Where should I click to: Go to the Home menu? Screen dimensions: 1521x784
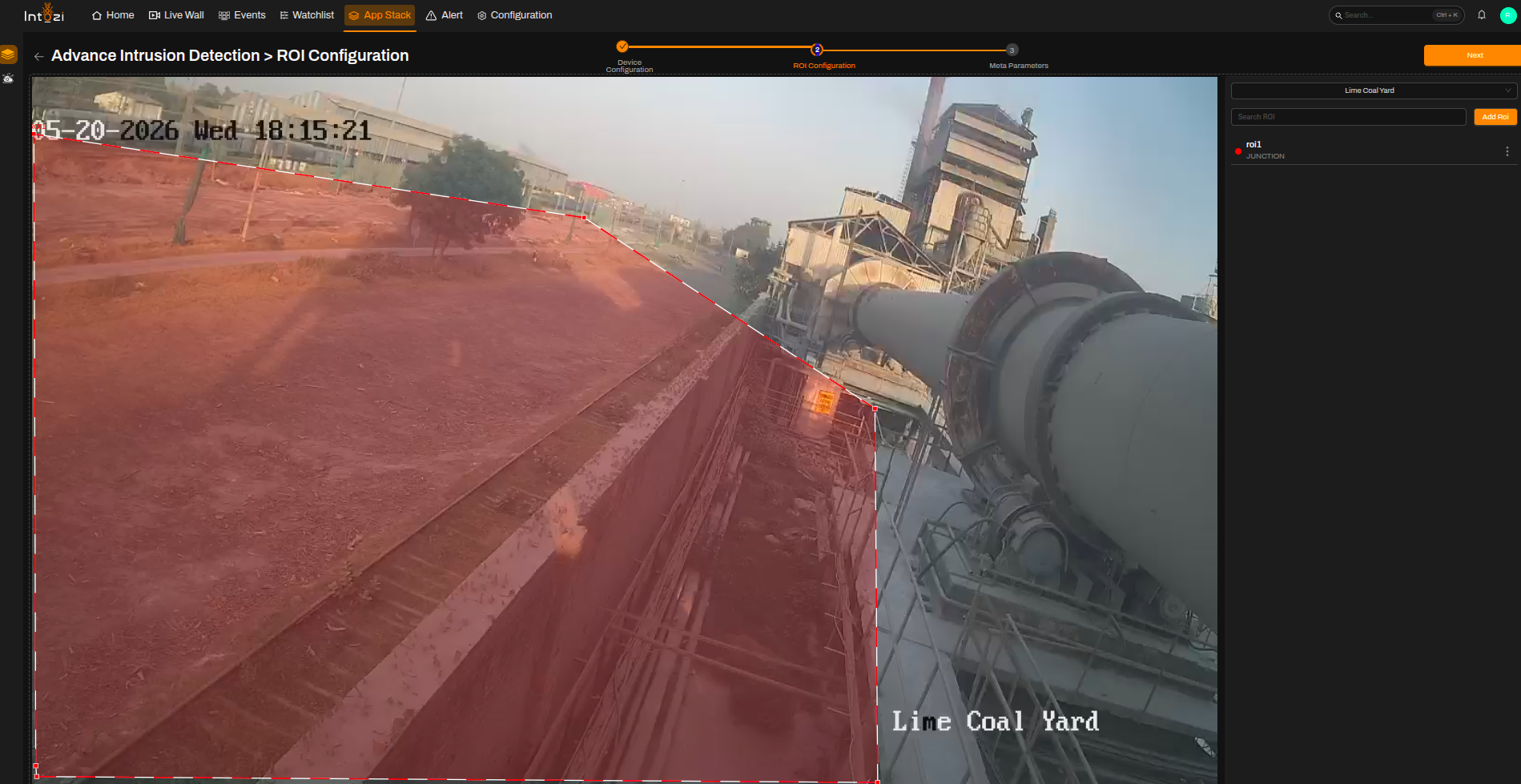point(113,15)
